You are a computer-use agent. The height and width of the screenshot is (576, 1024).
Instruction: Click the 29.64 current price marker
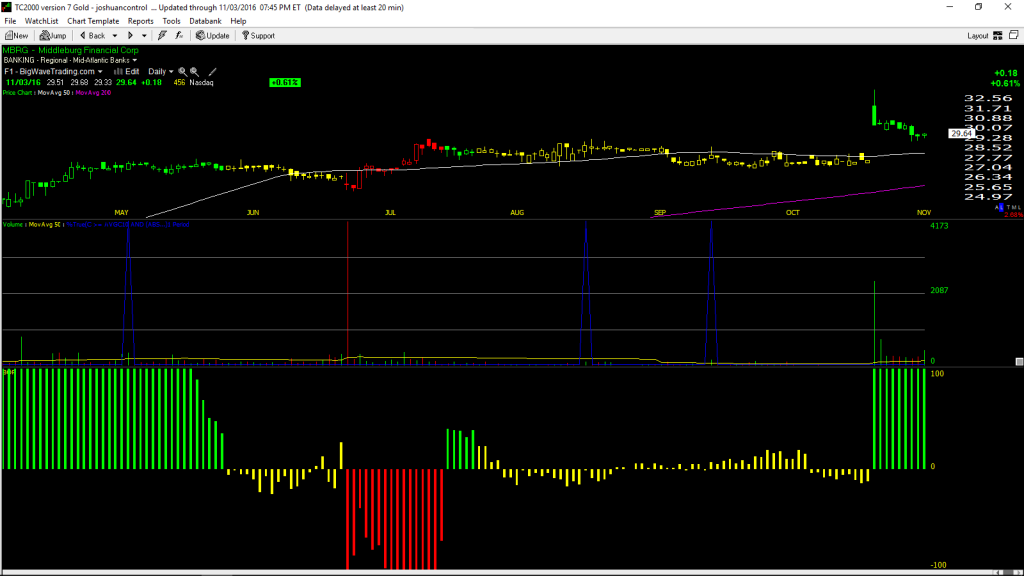[960, 133]
